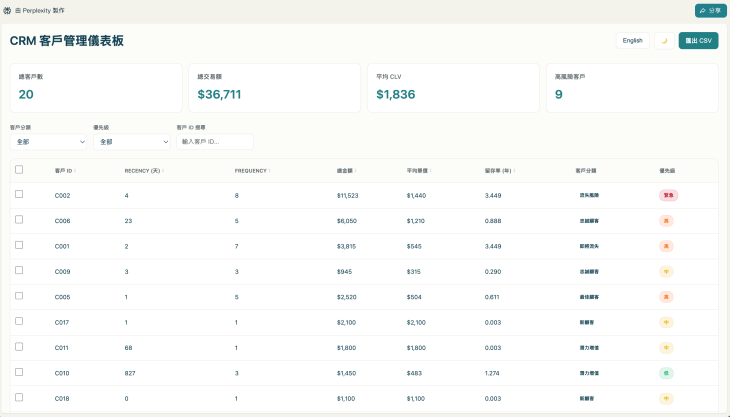The image size is (730, 417).
Task: Sort by 總金額 column header
Action: point(346,171)
